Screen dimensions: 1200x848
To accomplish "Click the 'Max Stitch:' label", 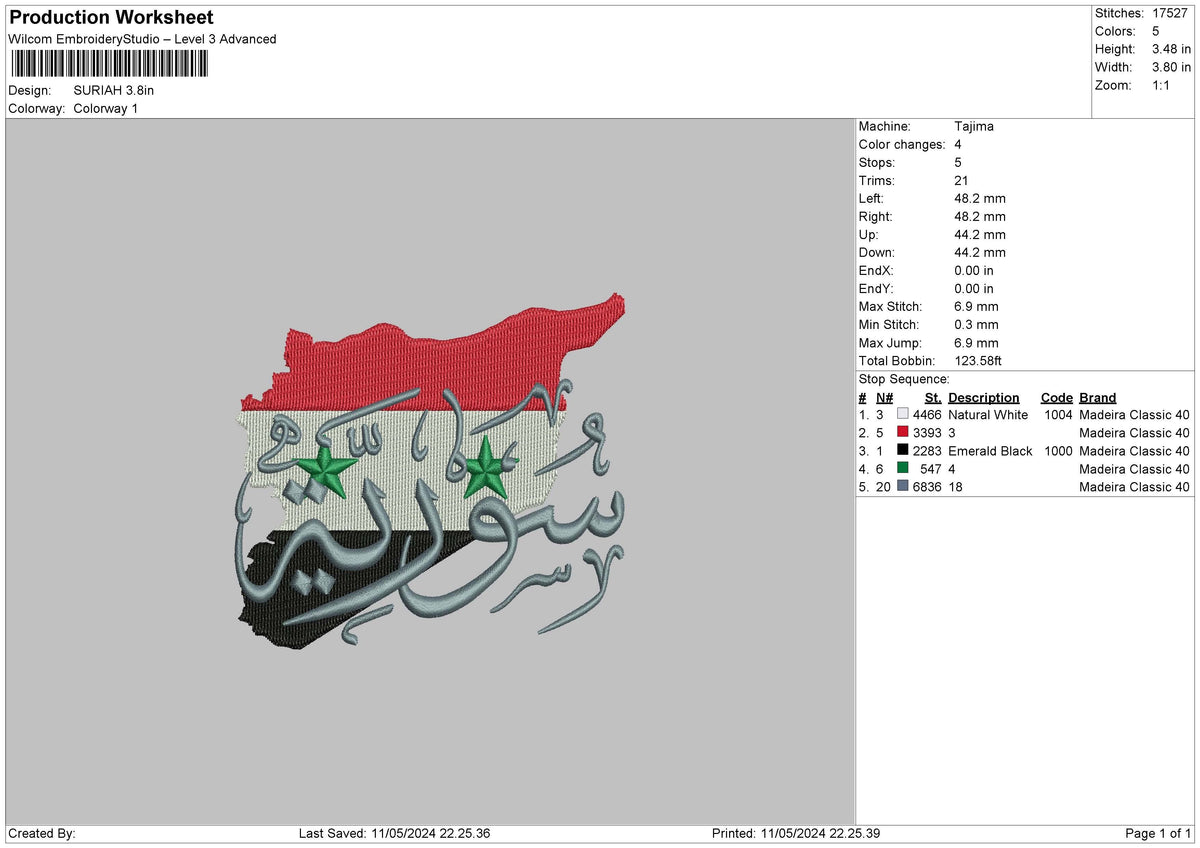I will pos(891,307).
